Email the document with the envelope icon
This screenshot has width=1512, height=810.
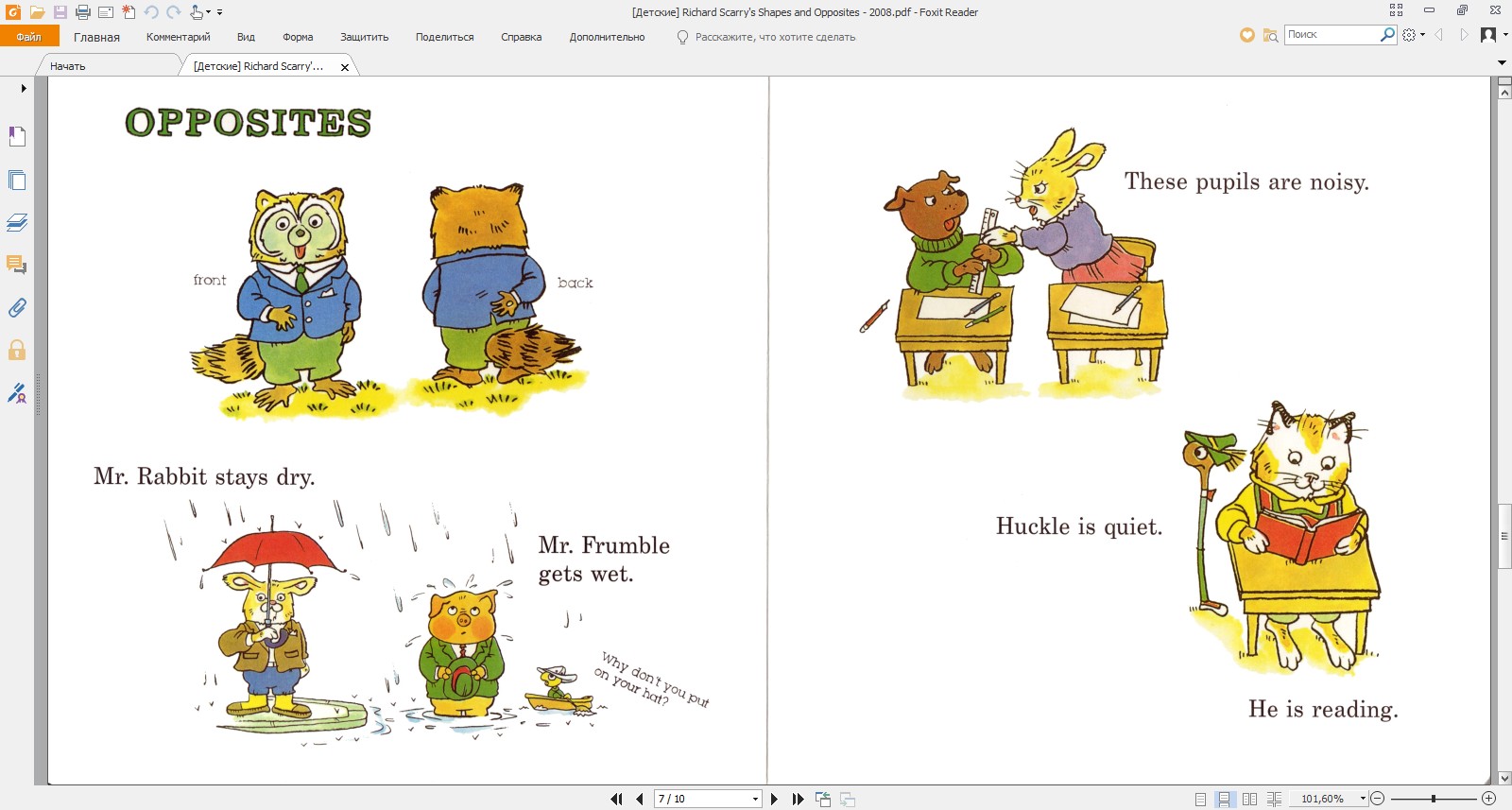tap(106, 12)
